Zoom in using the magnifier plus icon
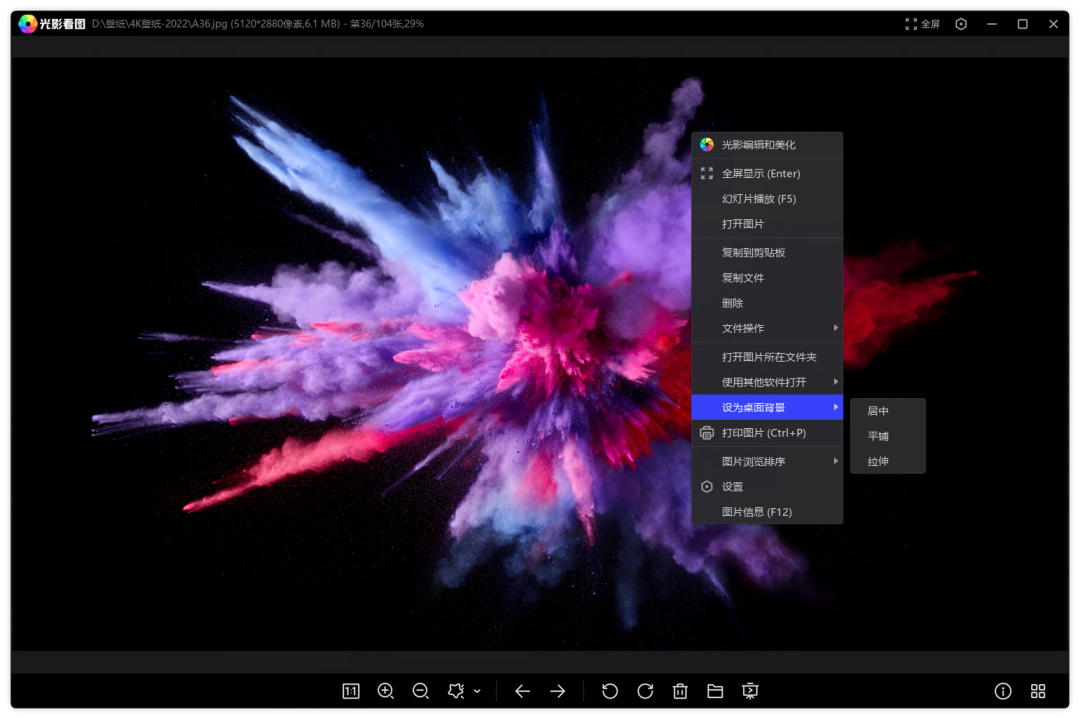Screen dimensions: 1080x719 point(386,691)
